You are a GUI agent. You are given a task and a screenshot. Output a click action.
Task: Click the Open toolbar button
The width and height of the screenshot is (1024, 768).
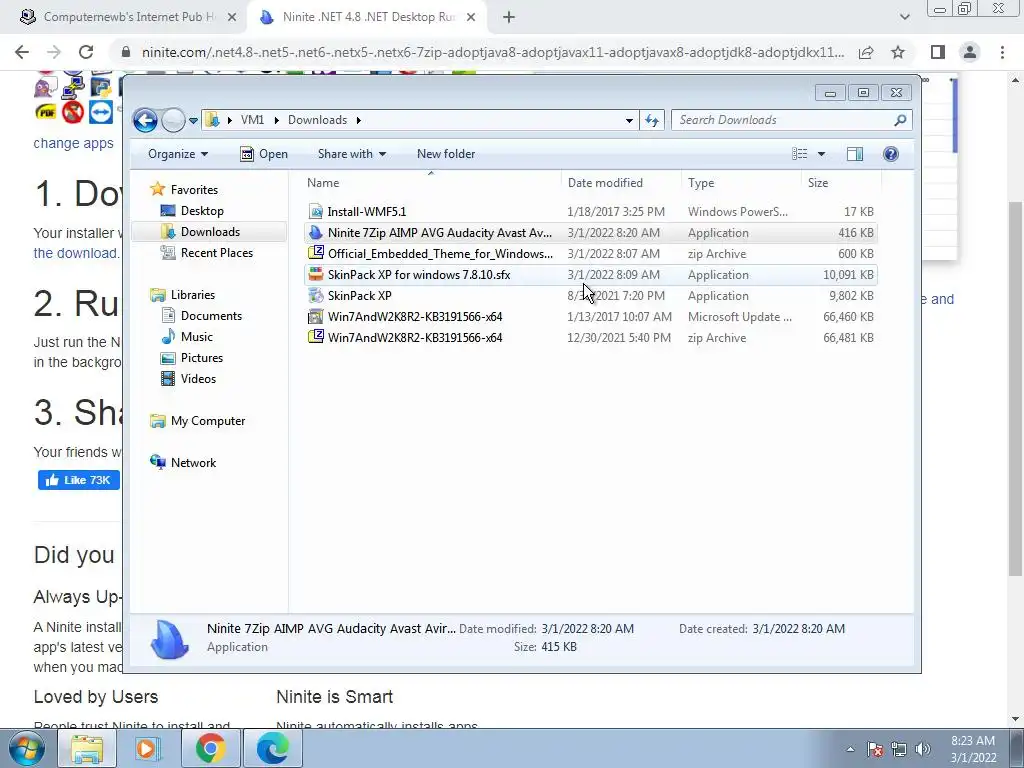tap(264, 154)
